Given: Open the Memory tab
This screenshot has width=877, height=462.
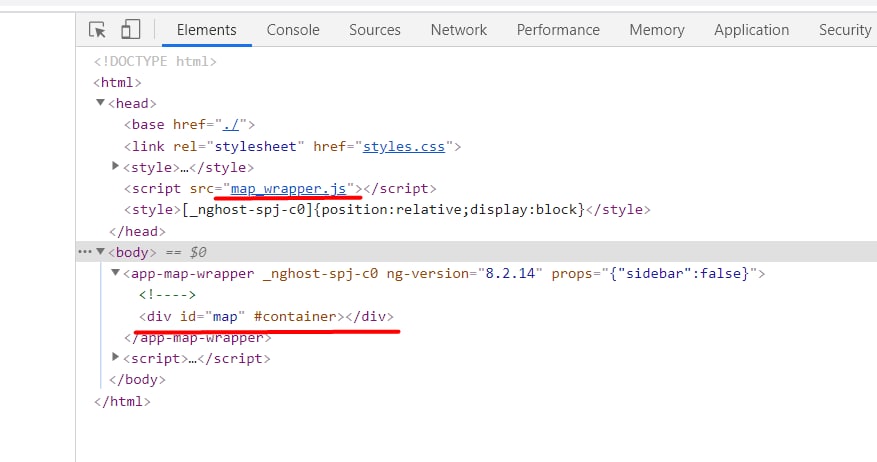Looking at the screenshot, I should click(x=657, y=30).
